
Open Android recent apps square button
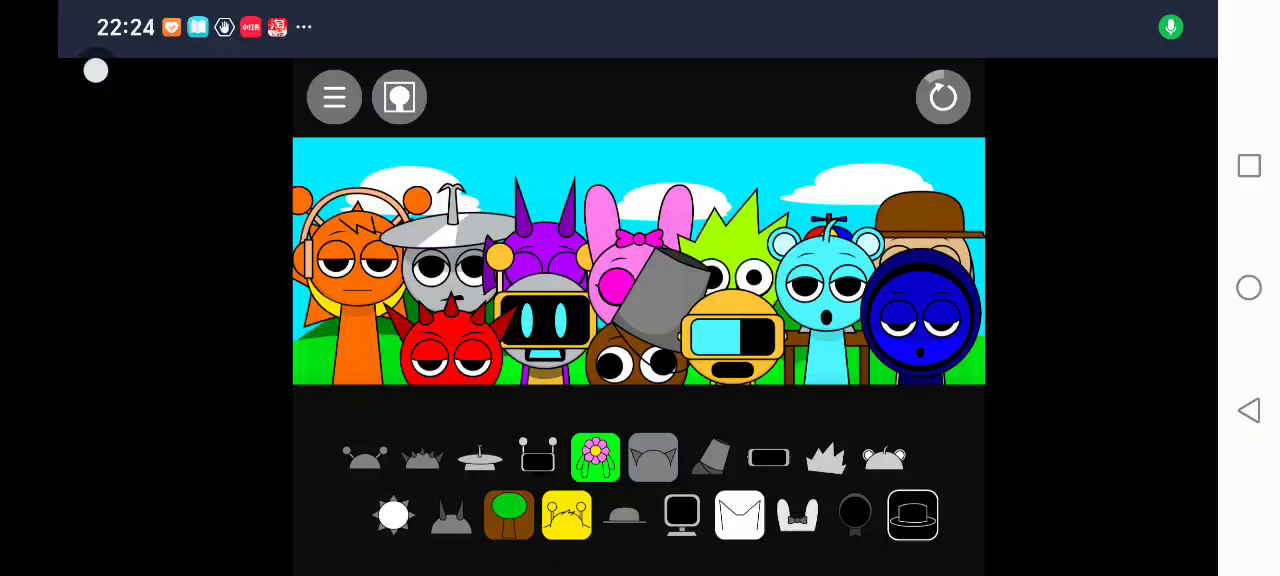point(1249,166)
